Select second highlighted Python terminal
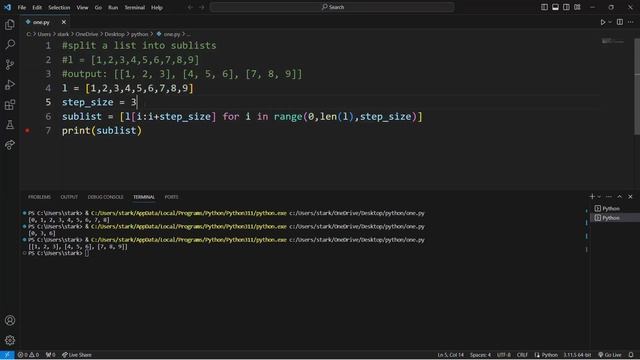Screen dimensions: 640x360 [x=614, y=218]
